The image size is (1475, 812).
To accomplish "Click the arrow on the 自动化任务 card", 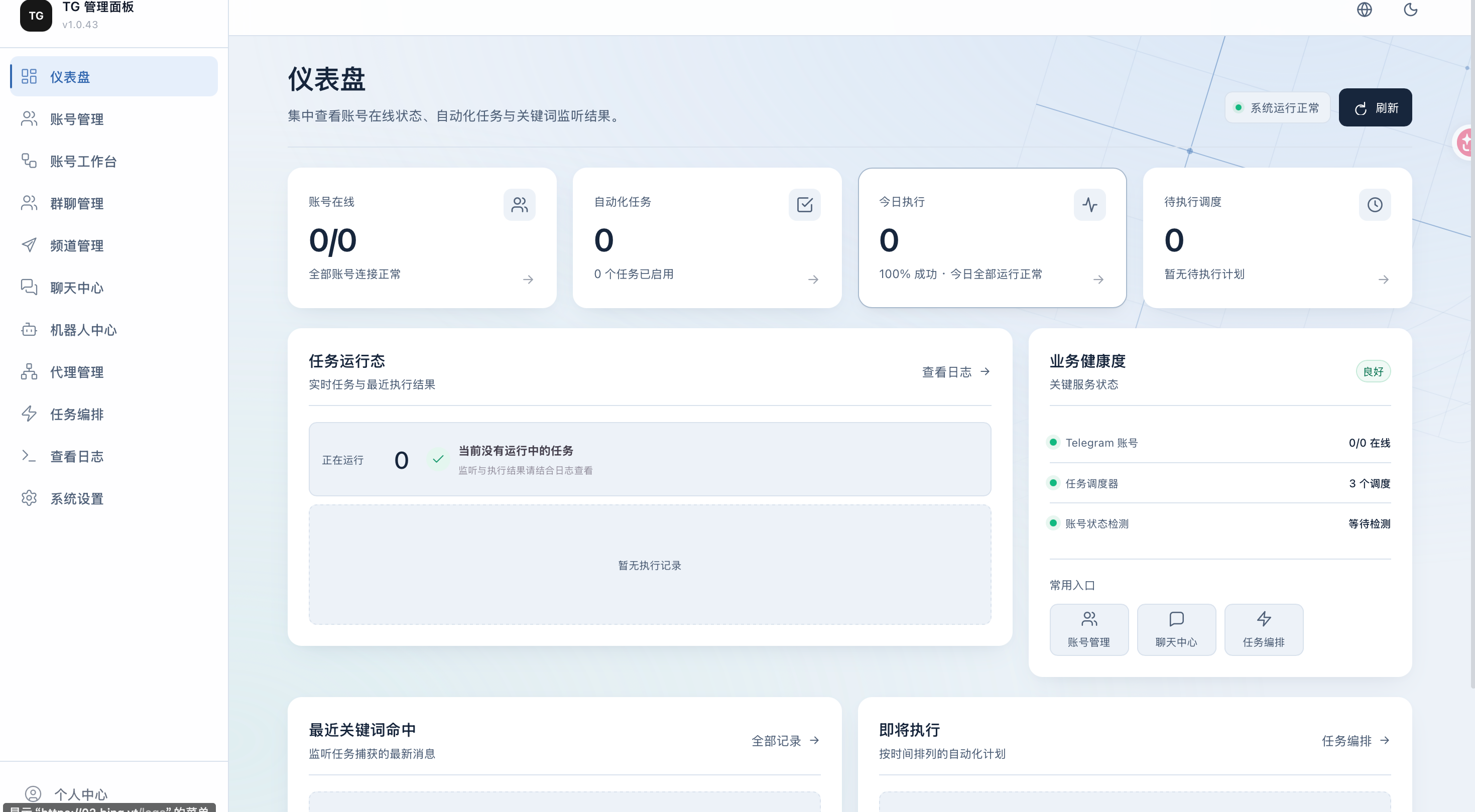I will coord(813,279).
